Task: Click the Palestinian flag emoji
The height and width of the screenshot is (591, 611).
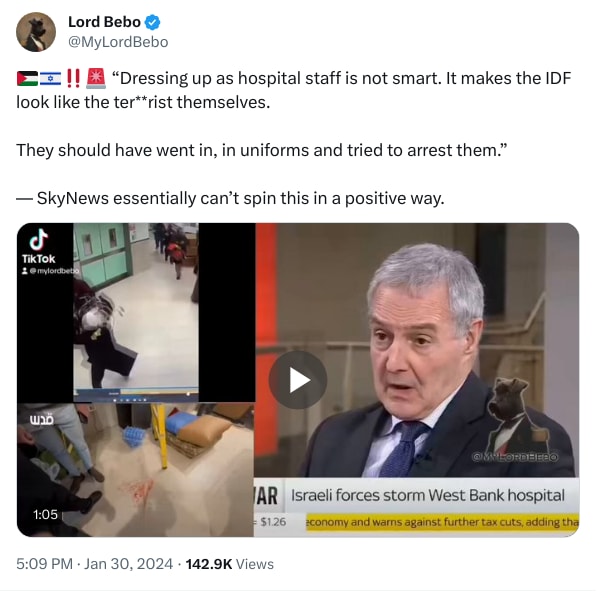Action: 27,78
